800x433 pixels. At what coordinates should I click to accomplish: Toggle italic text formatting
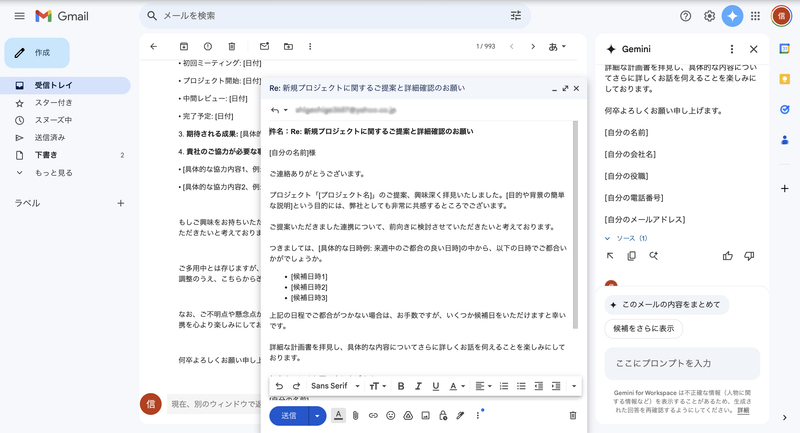418,386
